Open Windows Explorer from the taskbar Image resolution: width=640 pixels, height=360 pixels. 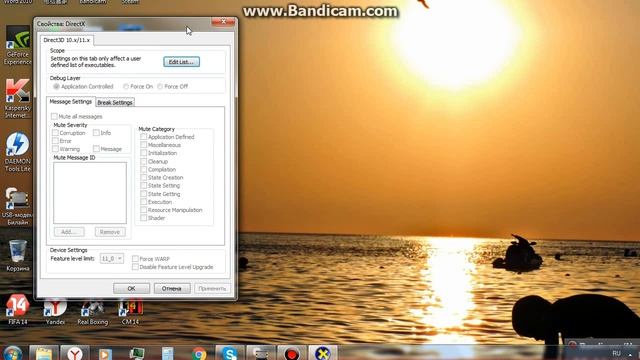pos(44,353)
